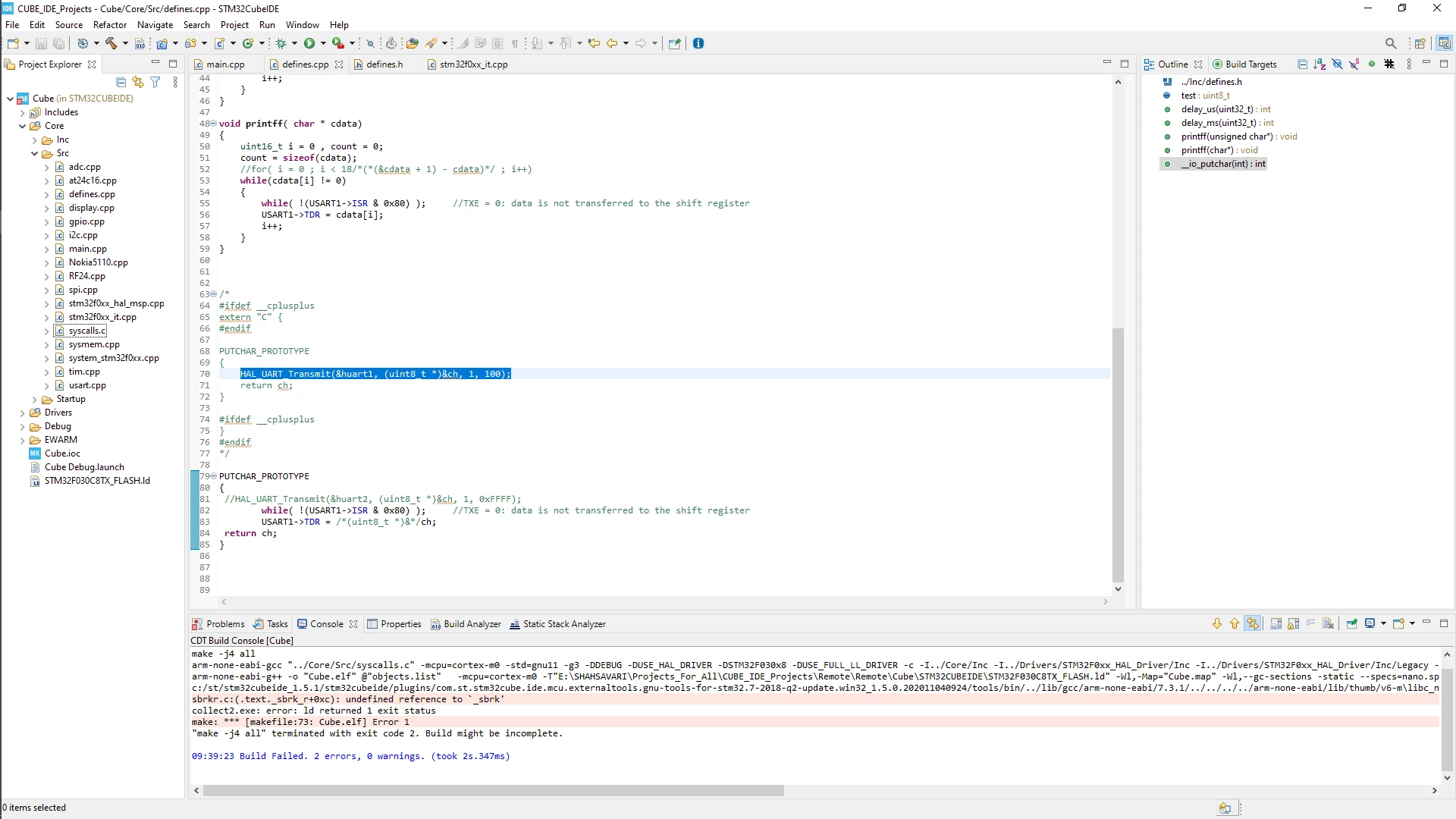Click Project Explorer View Menu dots
This screenshot has height=819, width=1456.
coord(175,83)
